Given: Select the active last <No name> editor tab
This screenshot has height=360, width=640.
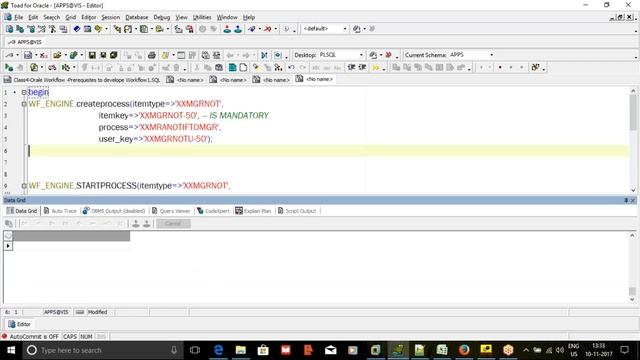Looking at the screenshot, I should 314,79.
